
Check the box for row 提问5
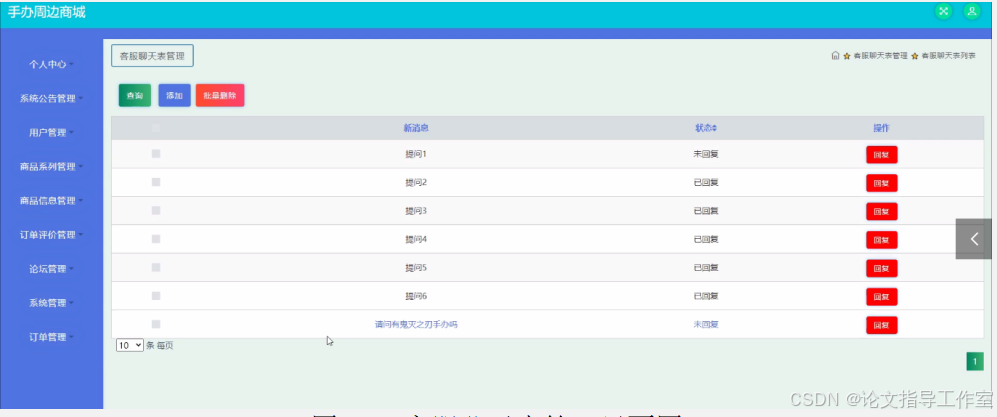click(156, 268)
